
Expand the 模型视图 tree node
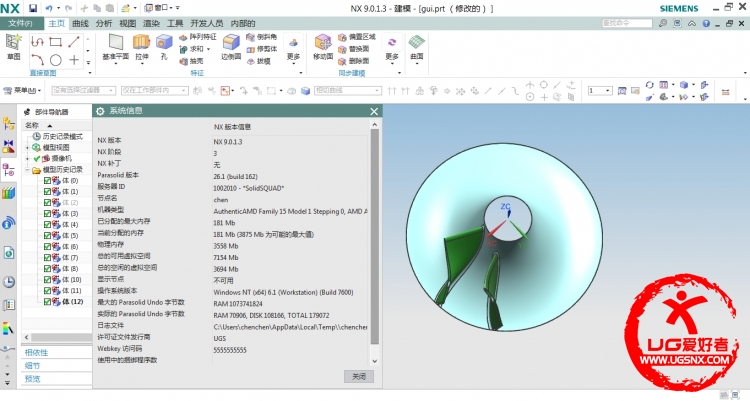coord(27,147)
